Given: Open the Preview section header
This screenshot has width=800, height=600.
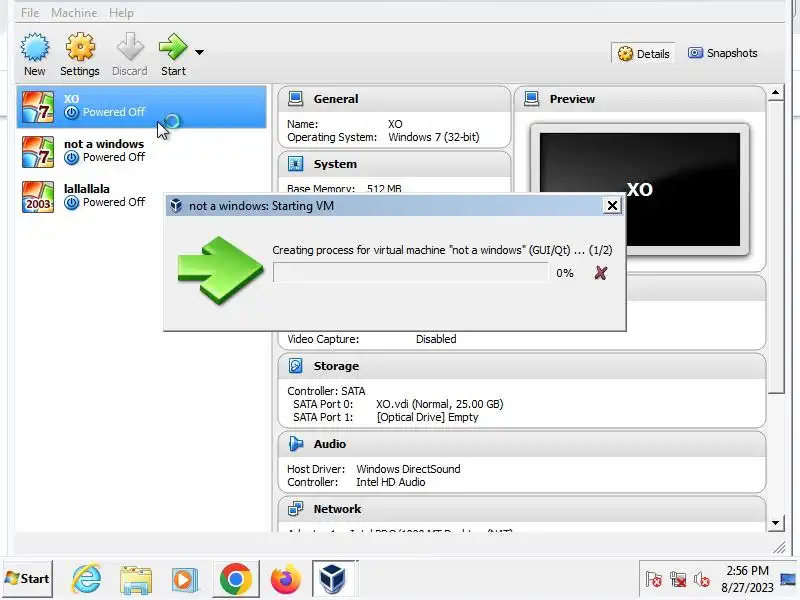Looking at the screenshot, I should [640, 99].
